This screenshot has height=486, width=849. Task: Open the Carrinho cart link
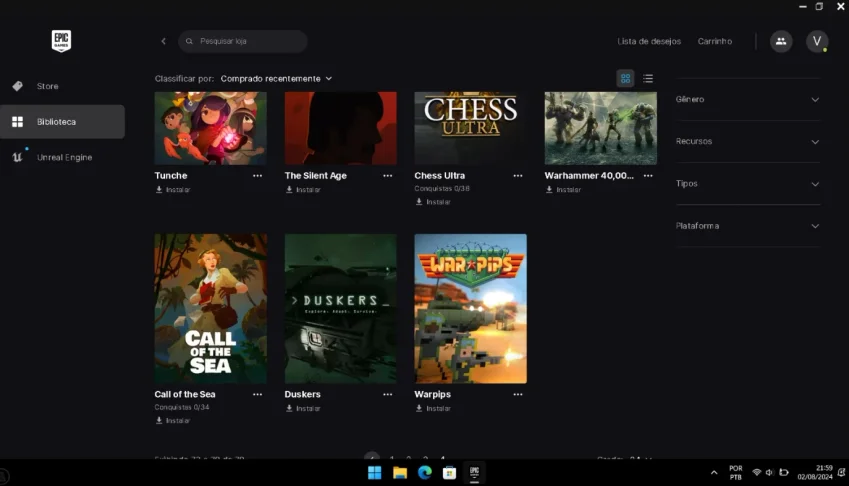(x=715, y=41)
